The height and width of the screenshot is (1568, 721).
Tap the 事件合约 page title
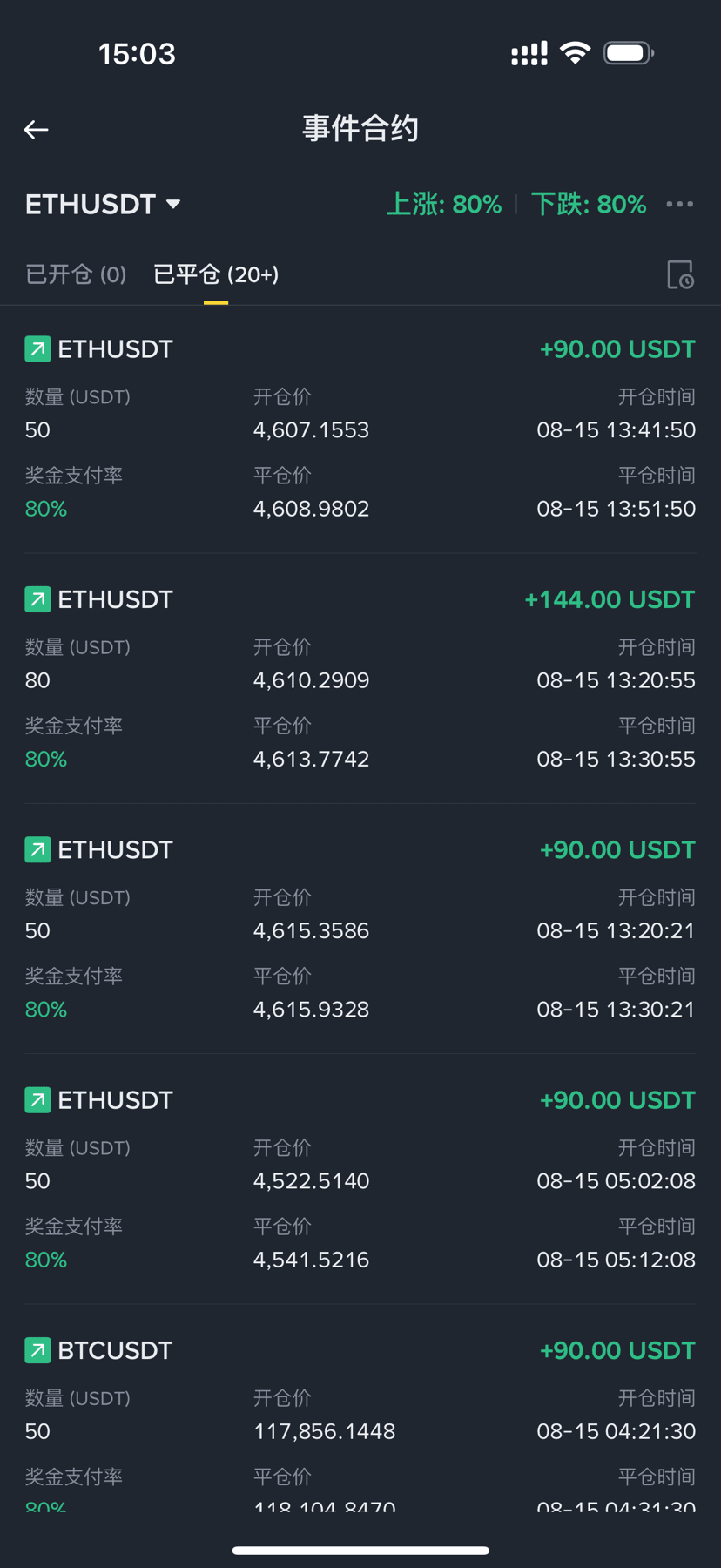360,129
